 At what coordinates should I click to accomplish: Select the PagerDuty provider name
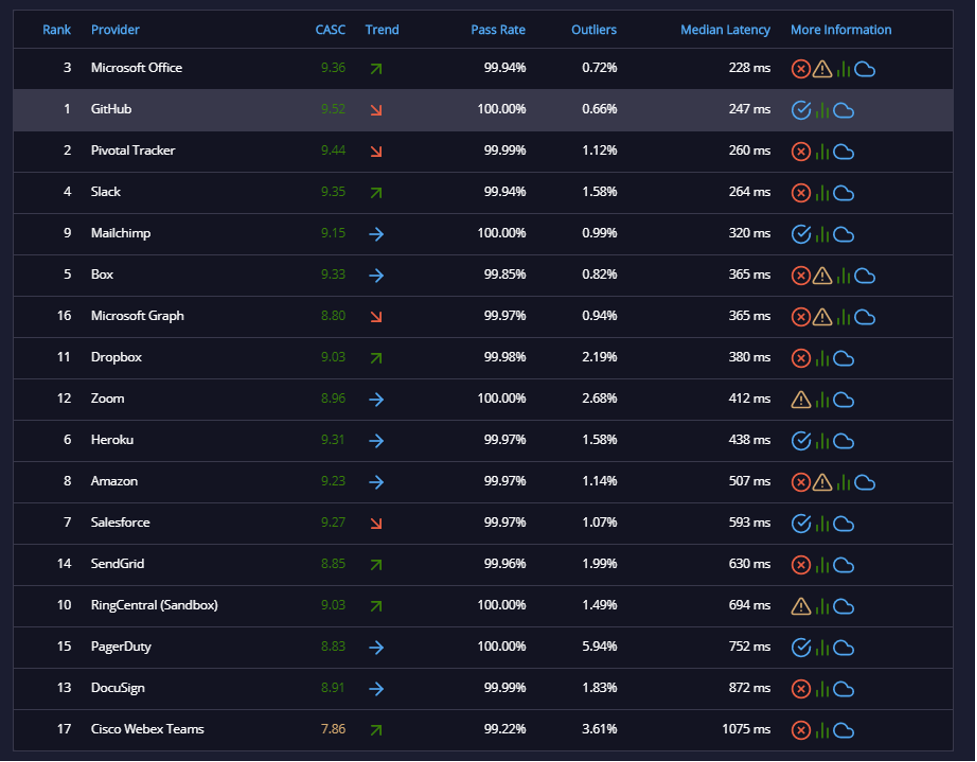tap(121, 646)
